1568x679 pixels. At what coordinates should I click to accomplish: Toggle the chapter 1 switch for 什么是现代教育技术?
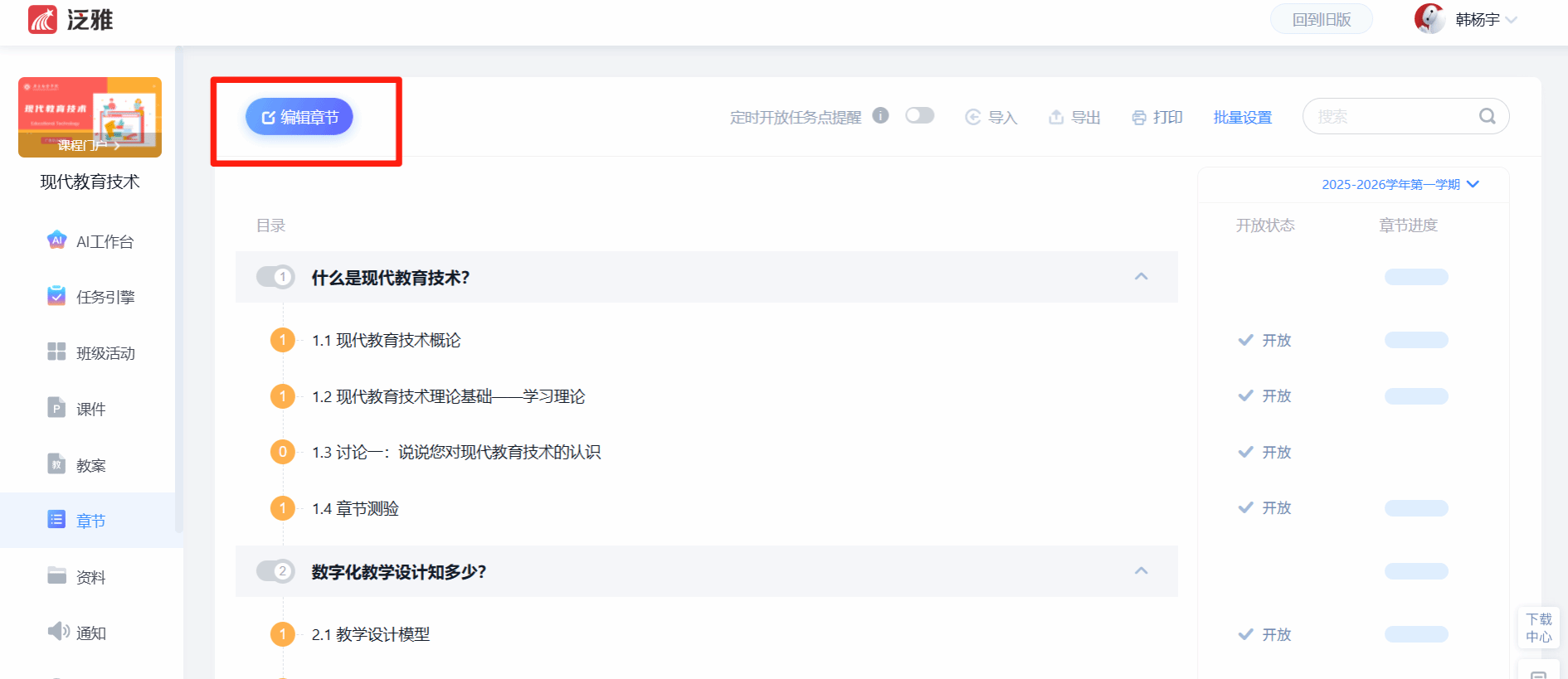pyautogui.click(x=275, y=277)
